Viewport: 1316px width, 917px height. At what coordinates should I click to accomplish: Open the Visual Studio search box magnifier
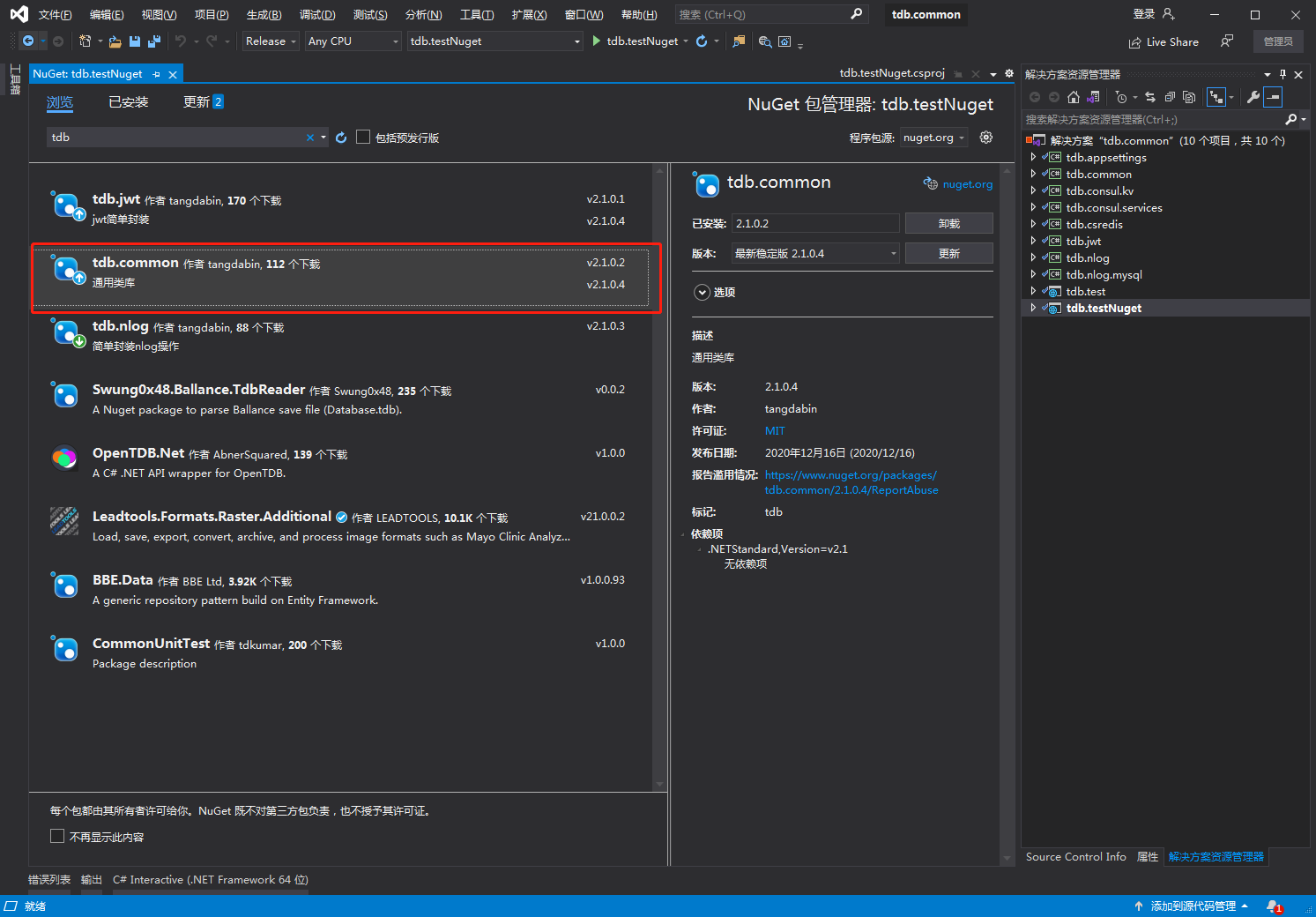tap(856, 14)
